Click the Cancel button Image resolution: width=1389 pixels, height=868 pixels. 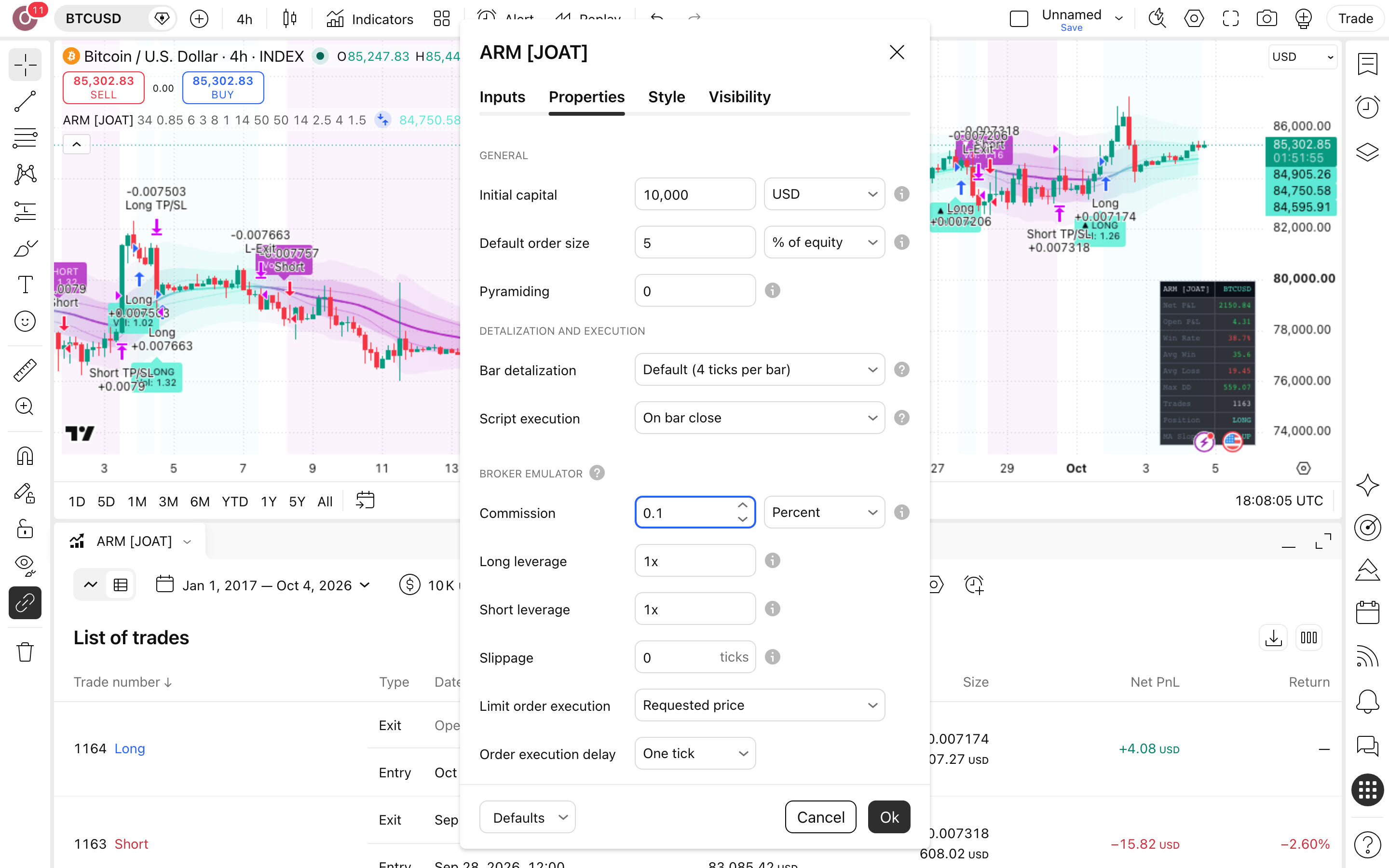820,817
